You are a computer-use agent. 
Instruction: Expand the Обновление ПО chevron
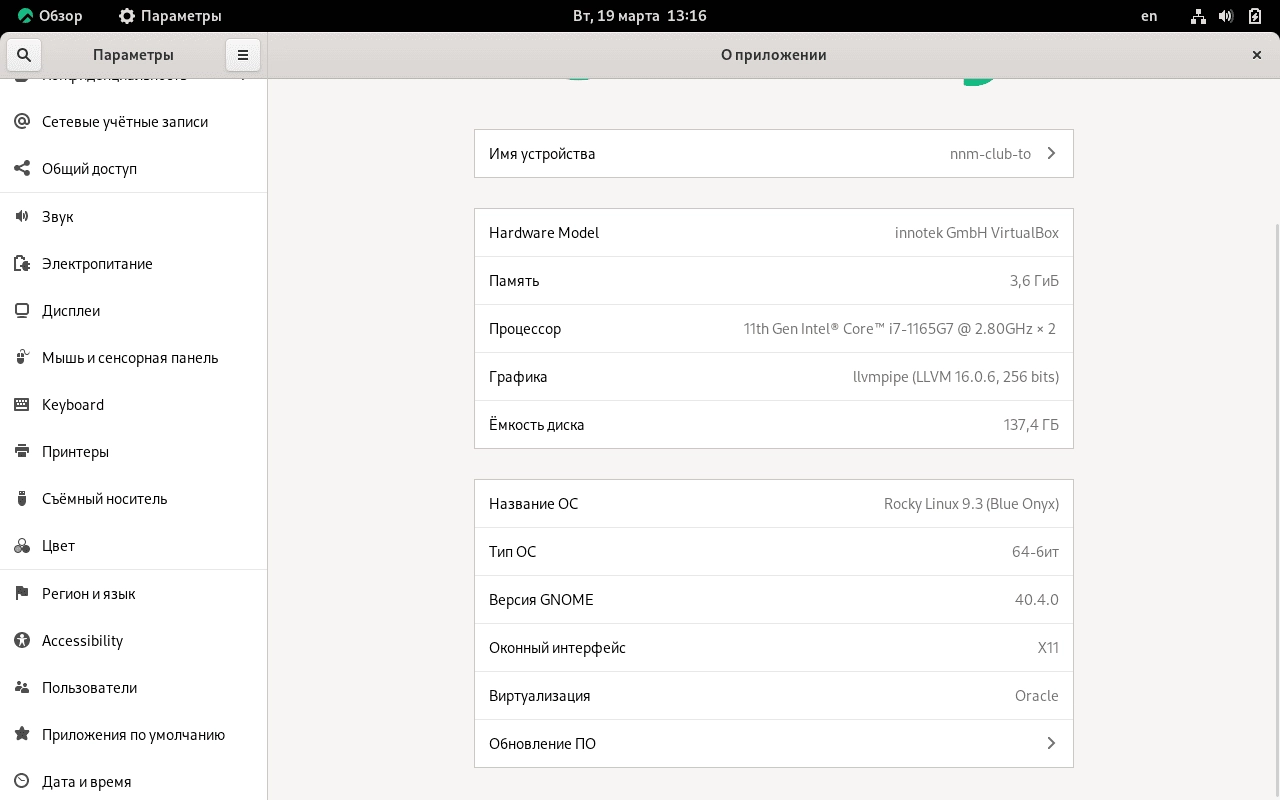(x=1051, y=743)
